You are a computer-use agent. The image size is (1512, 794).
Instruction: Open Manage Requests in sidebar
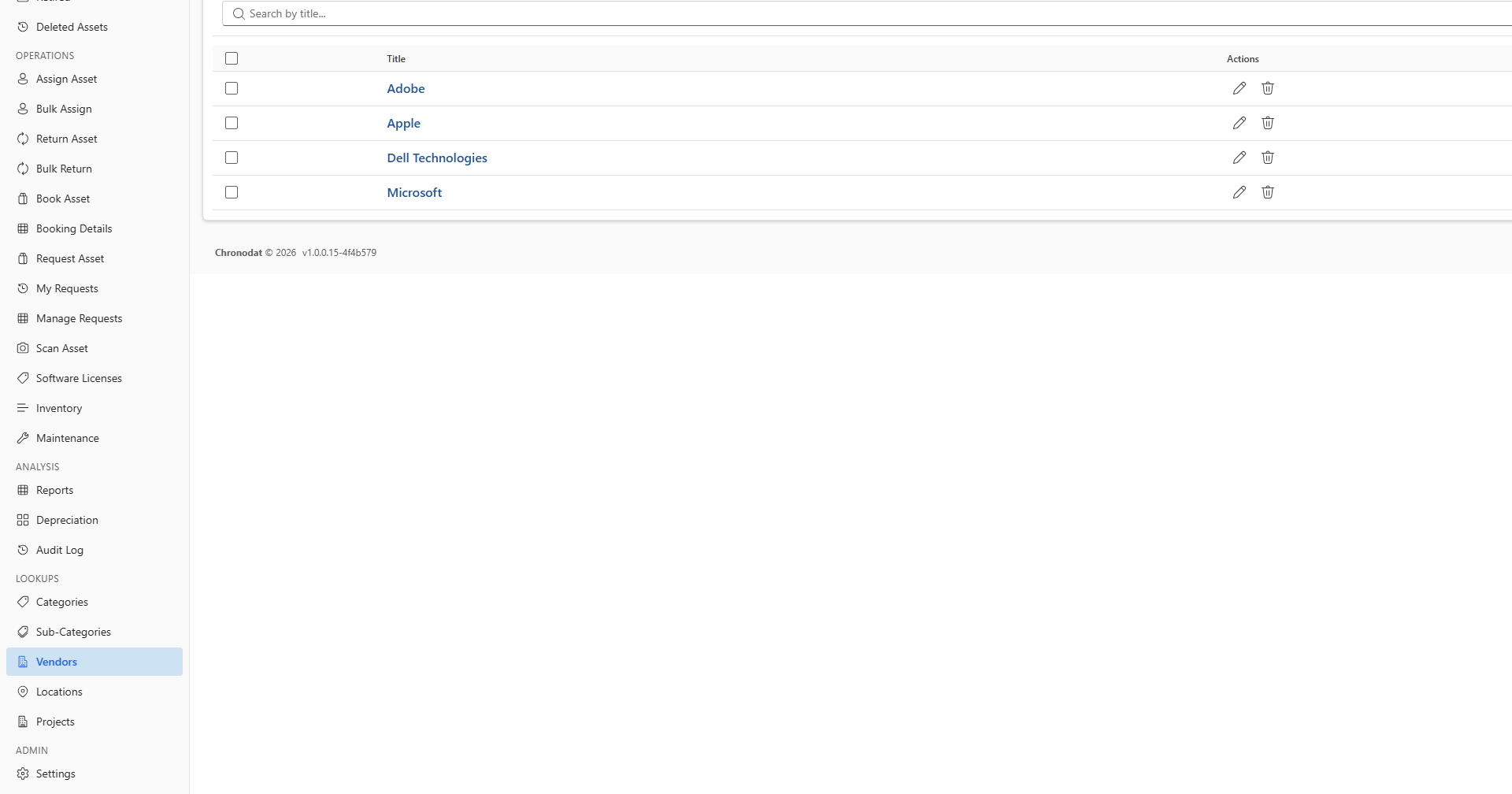[94, 318]
